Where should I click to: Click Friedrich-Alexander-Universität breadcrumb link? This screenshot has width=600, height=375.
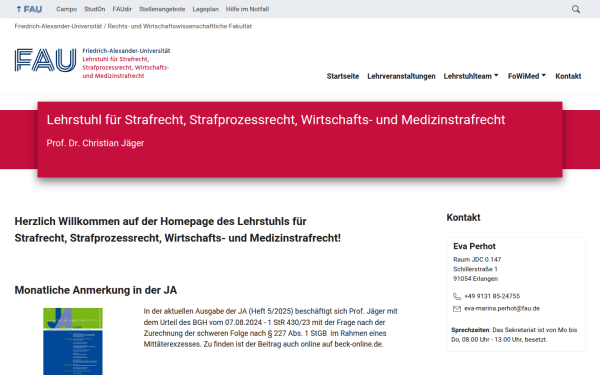[58, 26]
